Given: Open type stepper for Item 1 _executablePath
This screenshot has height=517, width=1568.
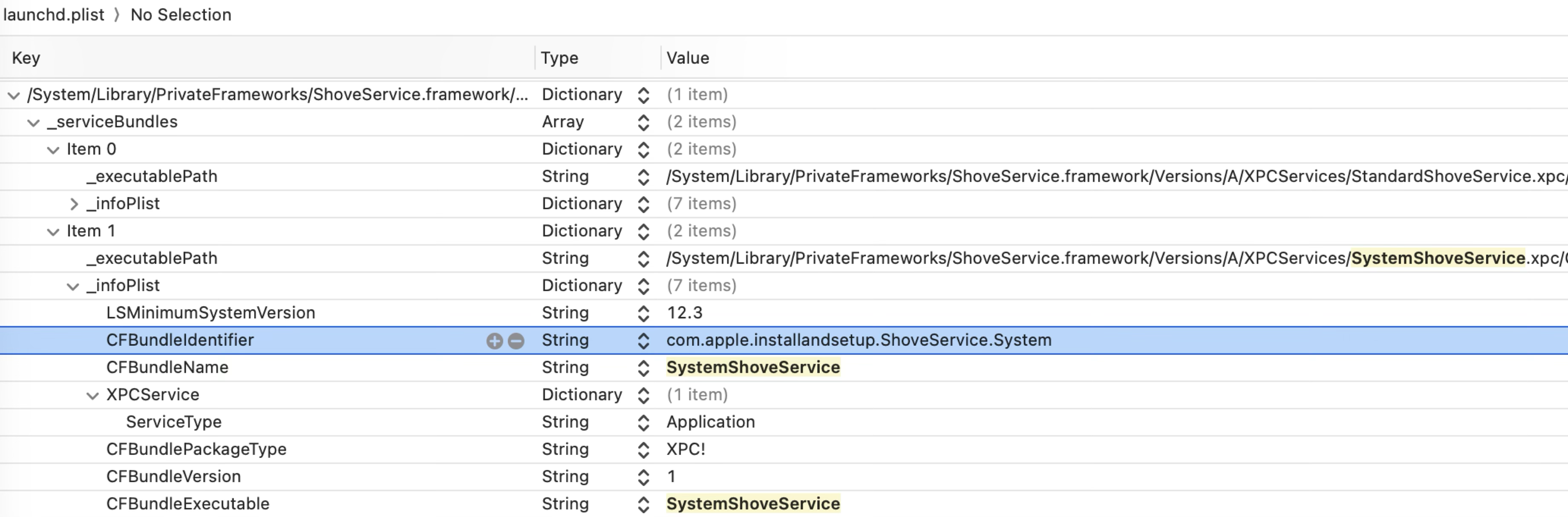Looking at the screenshot, I should click(x=643, y=259).
